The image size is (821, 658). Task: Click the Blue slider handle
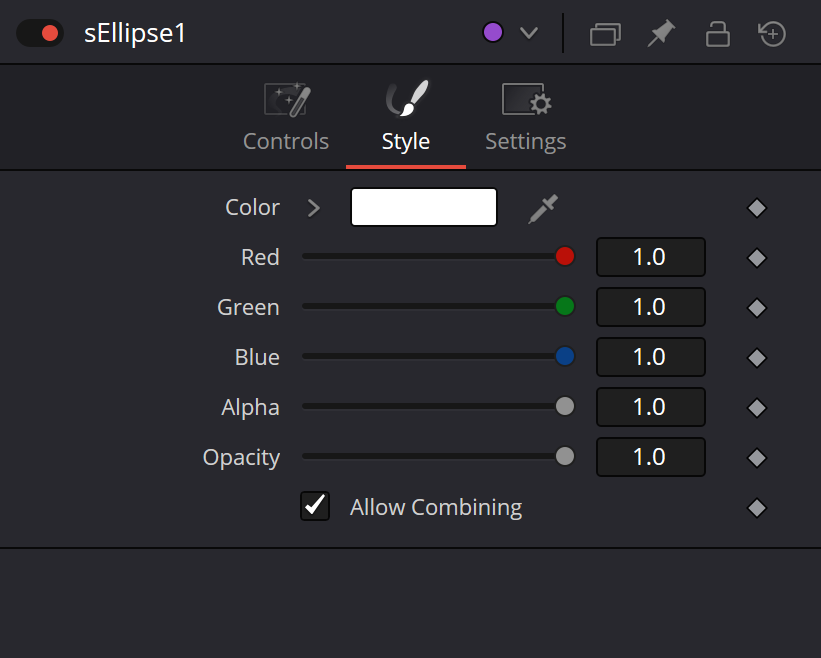(x=565, y=356)
